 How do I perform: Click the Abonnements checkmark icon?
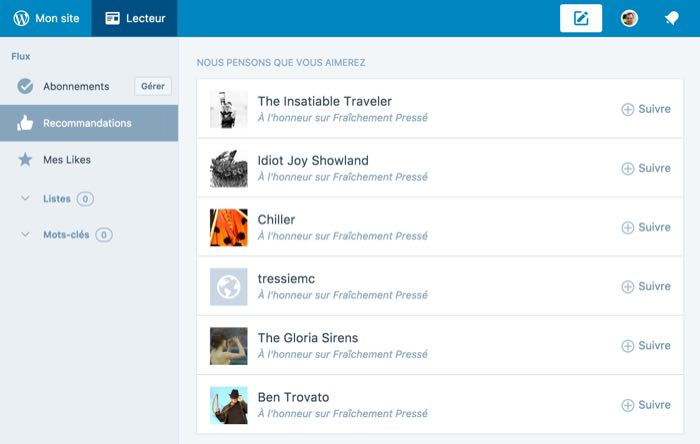click(25, 86)
